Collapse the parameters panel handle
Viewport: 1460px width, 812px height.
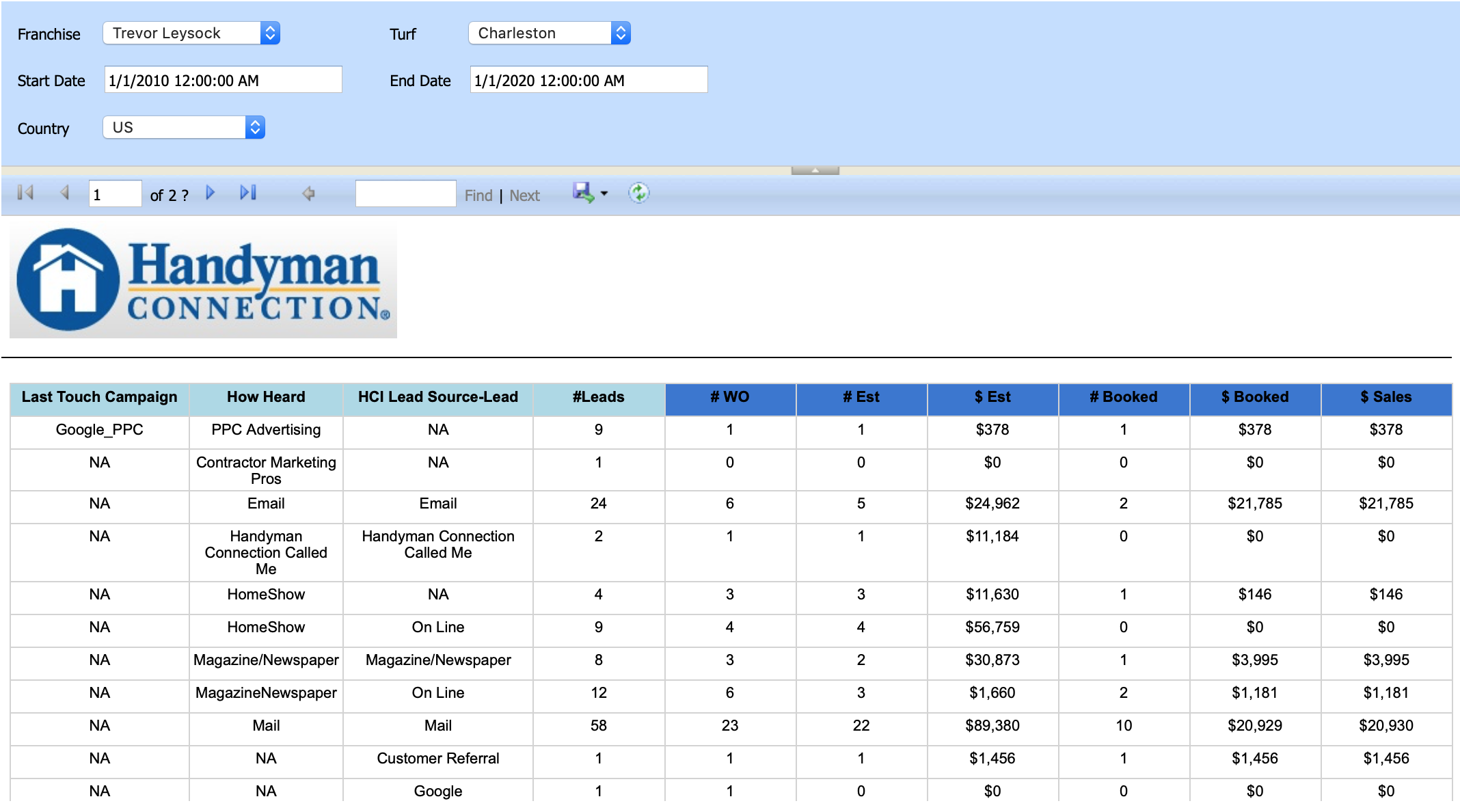815,170
